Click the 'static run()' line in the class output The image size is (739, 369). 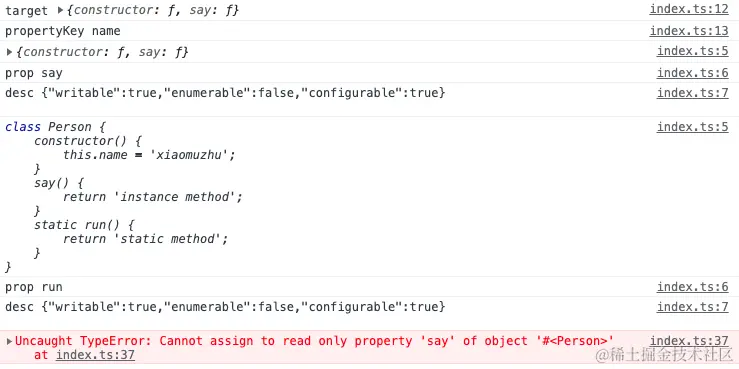pos(84,225)
